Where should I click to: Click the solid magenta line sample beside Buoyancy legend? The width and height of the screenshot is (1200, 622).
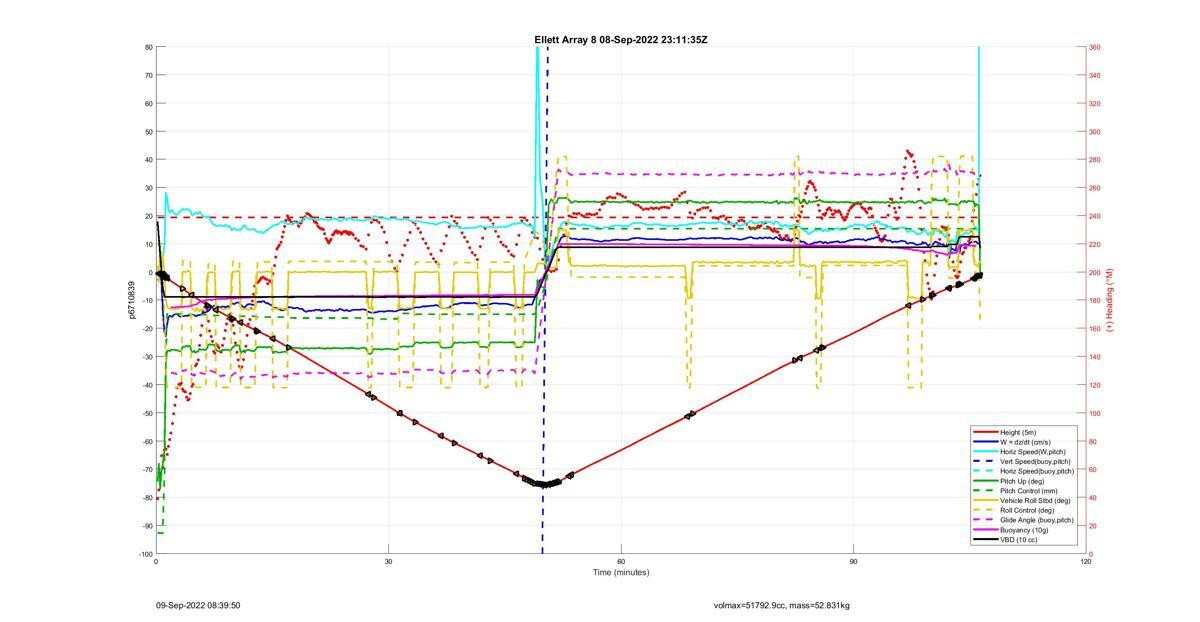pyautogui.click(x=985, y=530)
